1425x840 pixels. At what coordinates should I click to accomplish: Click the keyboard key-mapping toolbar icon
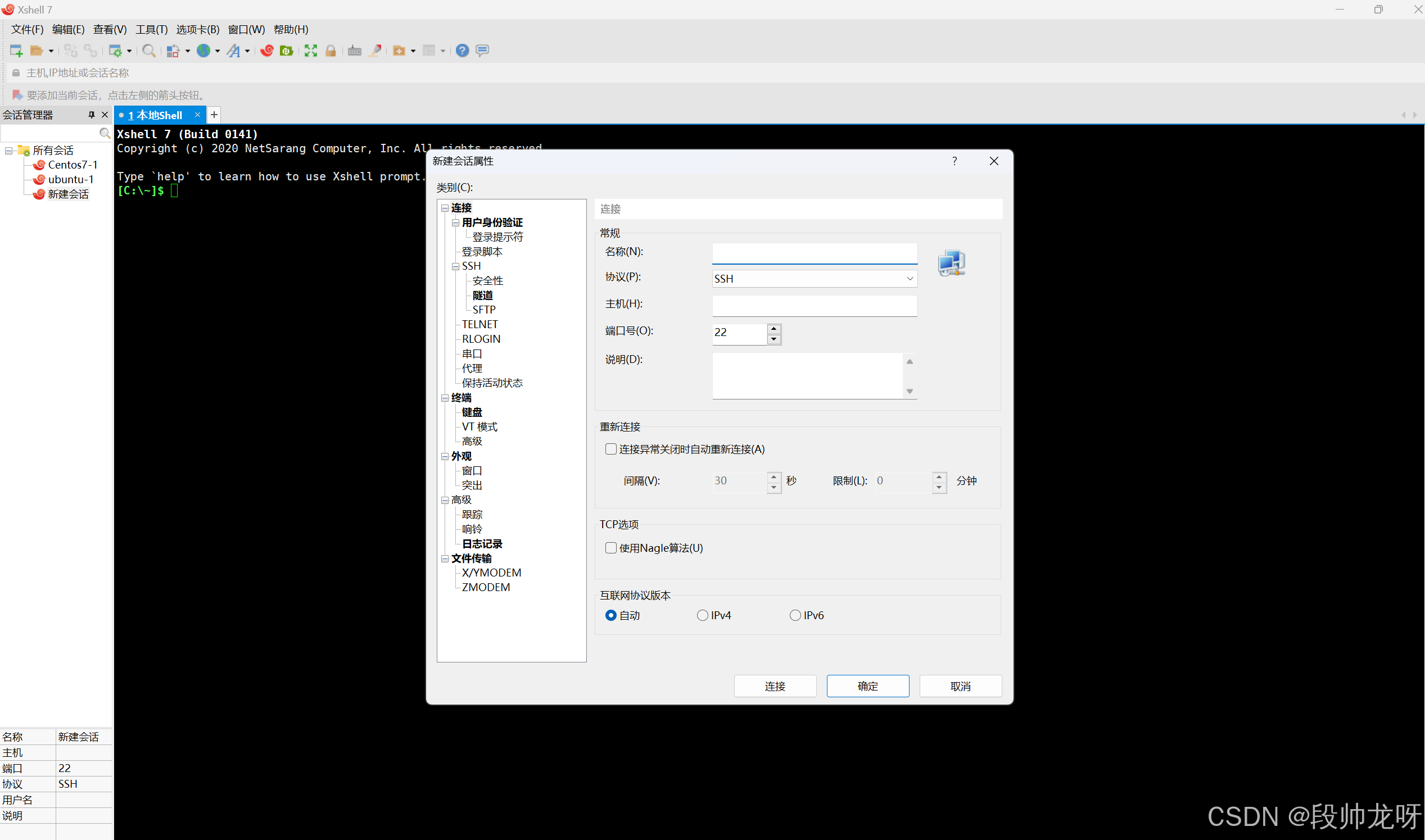(x=354, y=51)
